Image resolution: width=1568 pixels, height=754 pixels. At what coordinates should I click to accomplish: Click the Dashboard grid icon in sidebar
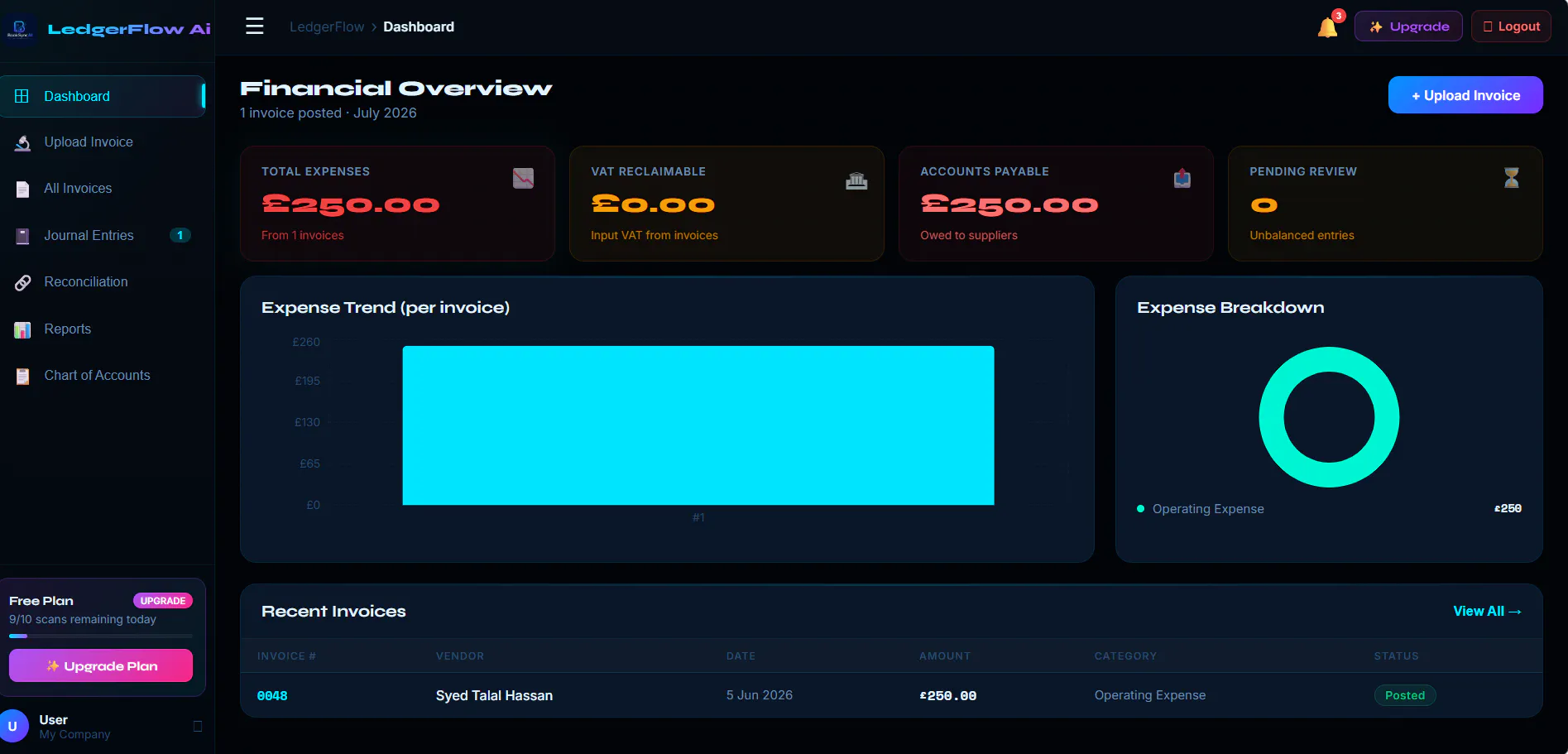click(x=22, y=96)
